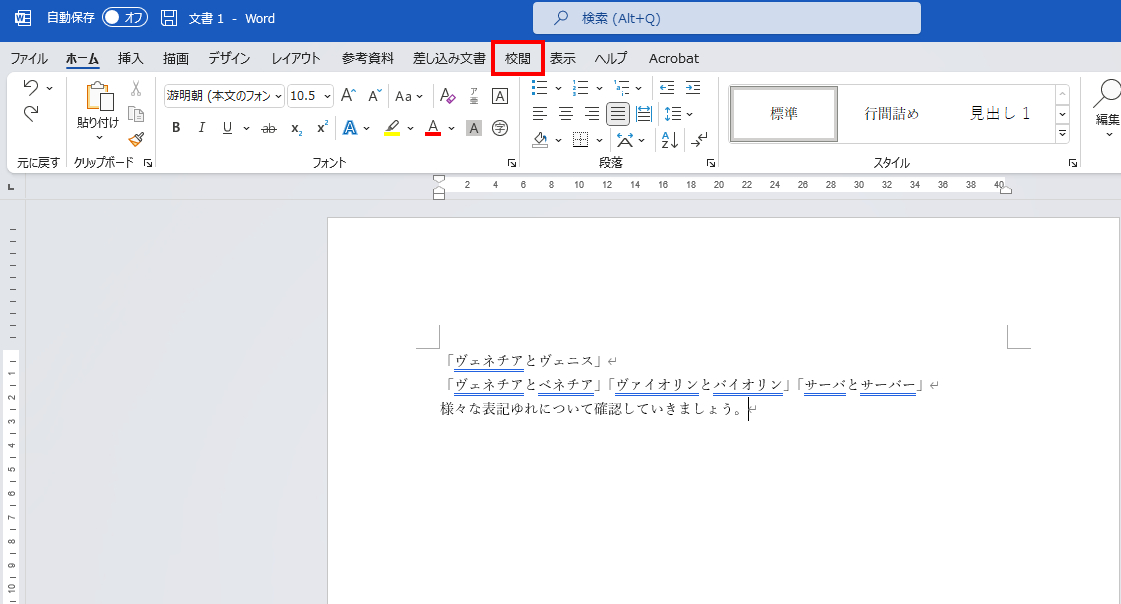Viewport: 1121px width, 604px height.
Task: Center-align the text
Action: (566, 114)
